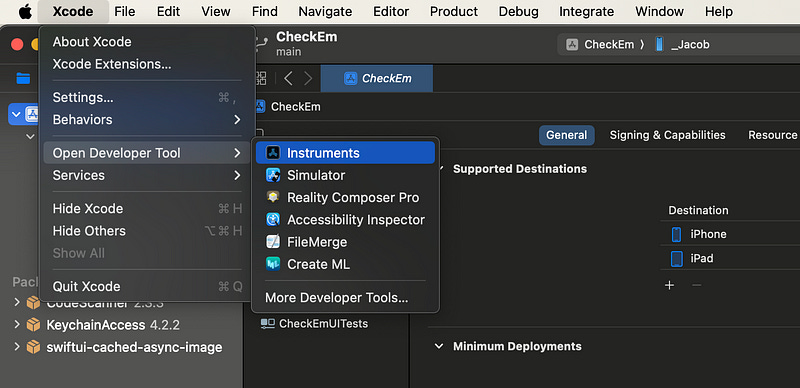This screenshot has width=800, height=388.
Task: Select More Developer Tools… entry
Action: [x=345, y=298]
